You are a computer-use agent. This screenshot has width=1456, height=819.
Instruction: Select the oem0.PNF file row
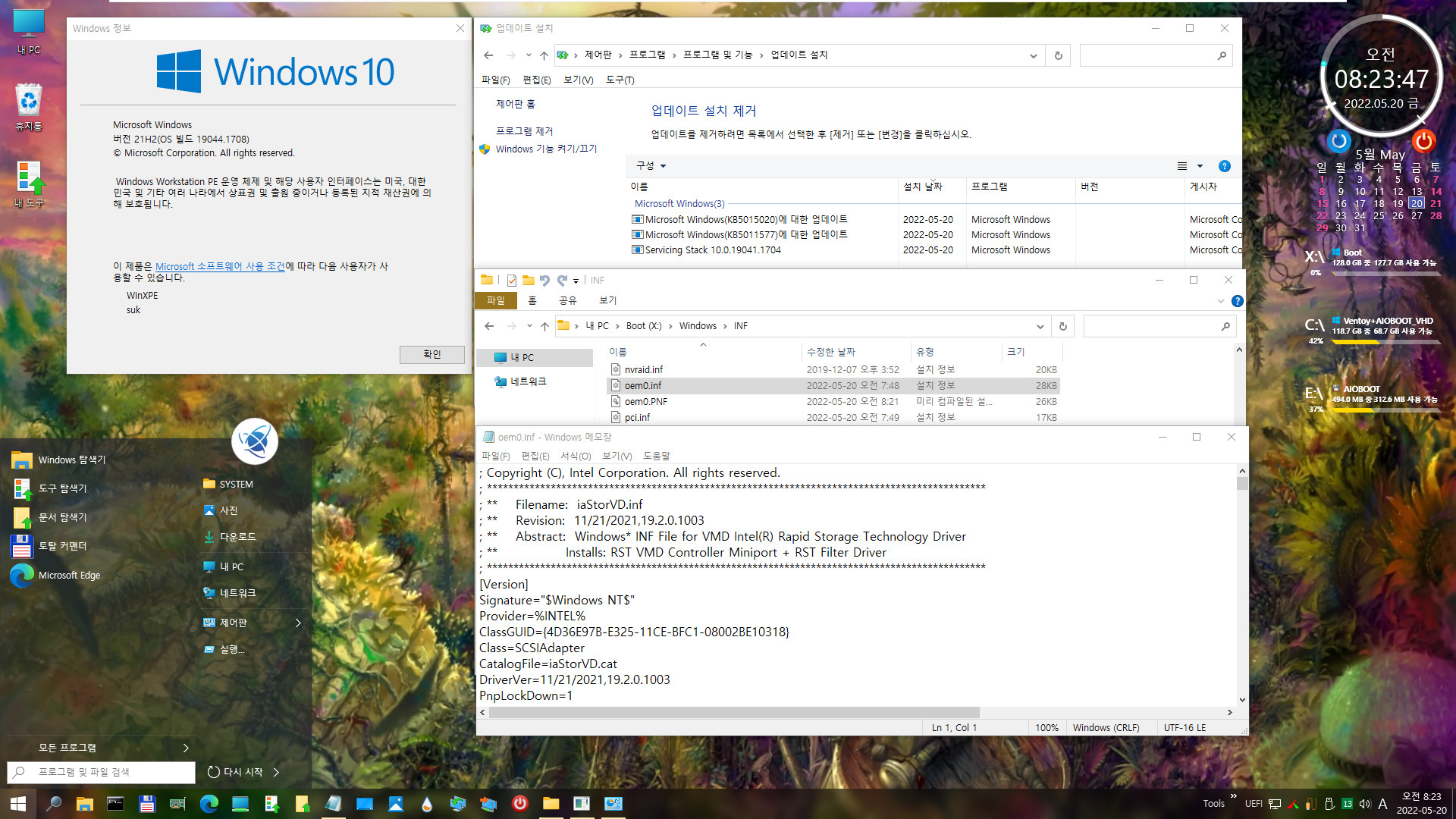833,402
